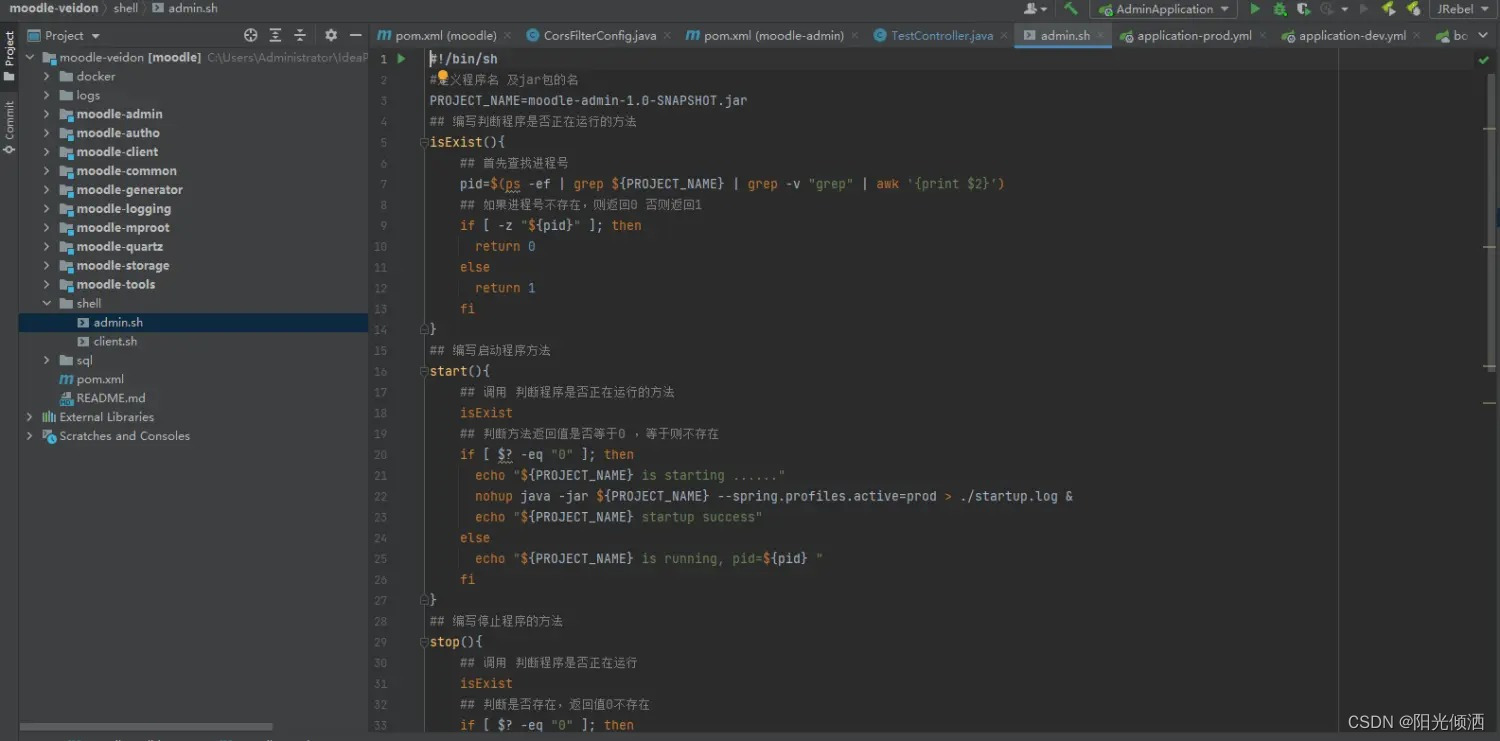Click the Build project hammer icon
This screenshot has width=1500, height=741.
coord(1071,9)
